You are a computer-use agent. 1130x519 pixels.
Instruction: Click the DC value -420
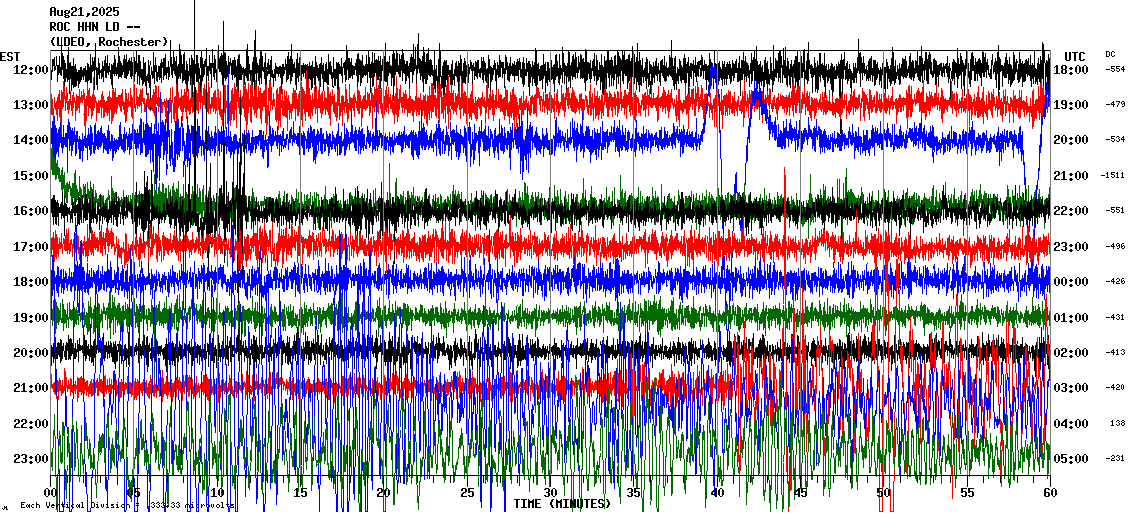click(1116, 388)
